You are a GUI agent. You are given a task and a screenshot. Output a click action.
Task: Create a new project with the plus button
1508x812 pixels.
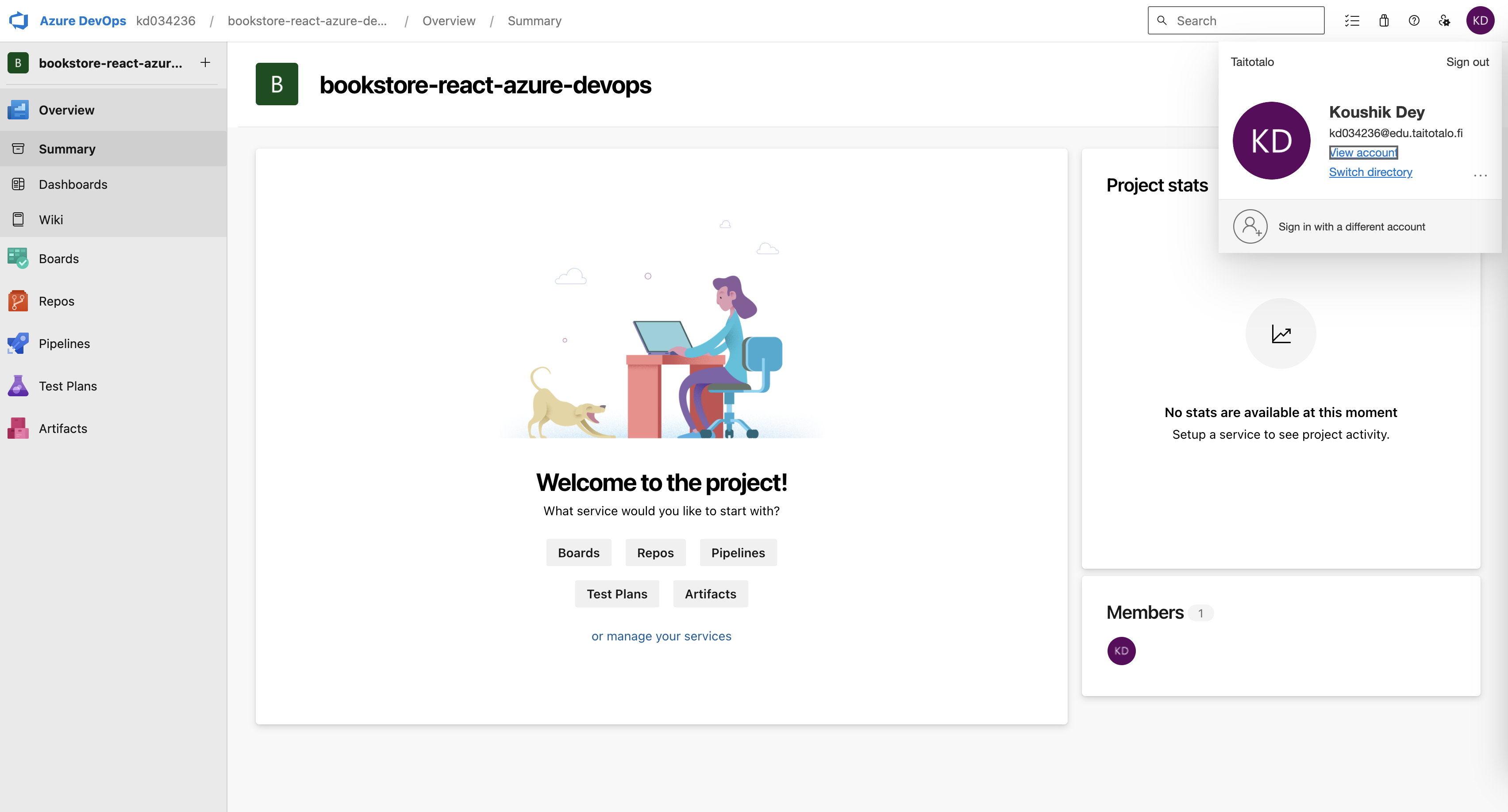[205, 63]
